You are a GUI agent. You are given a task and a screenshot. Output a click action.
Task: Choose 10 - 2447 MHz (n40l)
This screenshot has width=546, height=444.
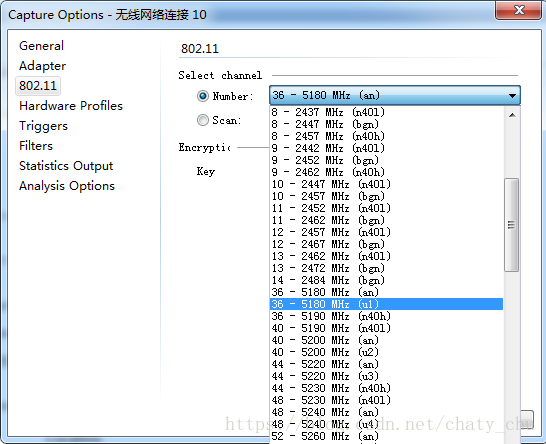[x=387, y=184]
